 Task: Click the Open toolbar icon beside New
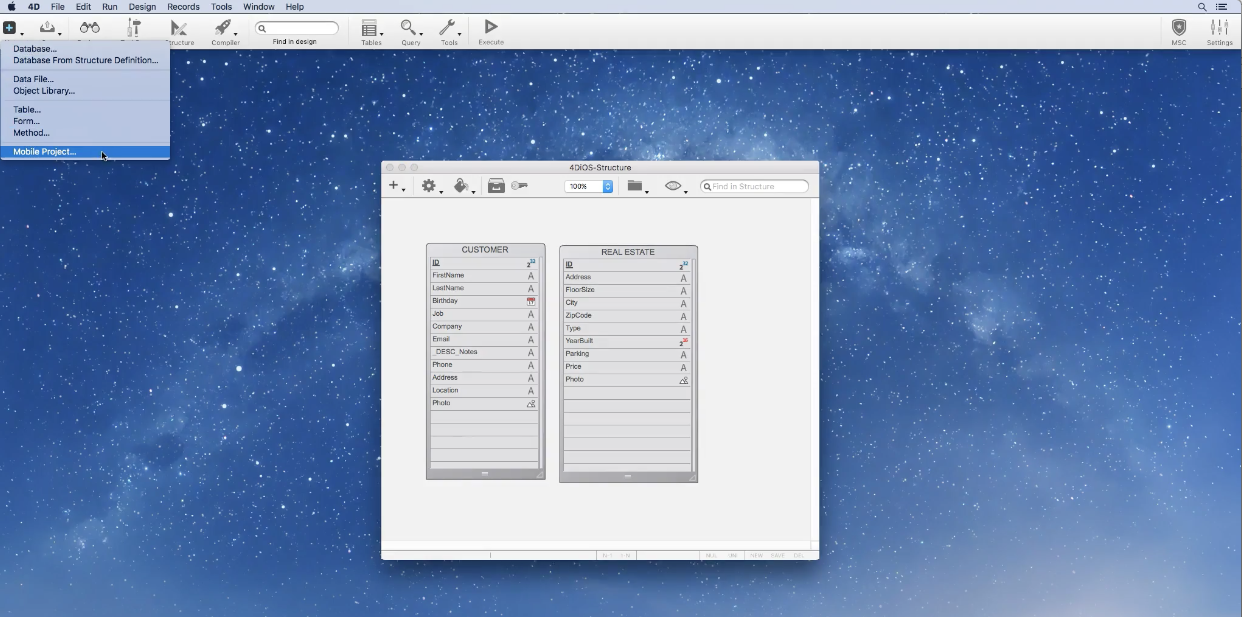47,28
